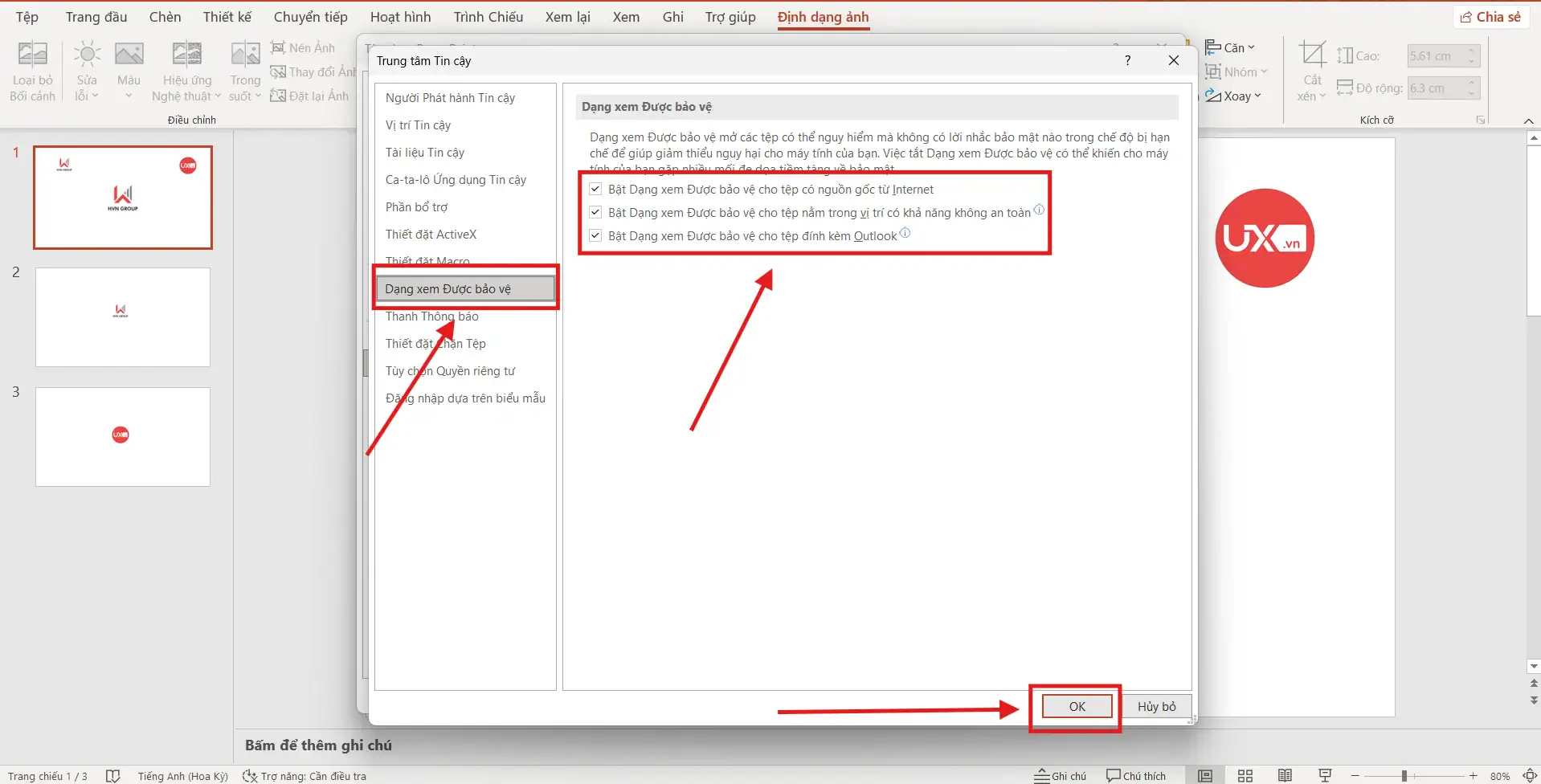Select the Loại bỏ Bối cảnh tool
Screen dimensions: 1541x784
pos(31,69)
